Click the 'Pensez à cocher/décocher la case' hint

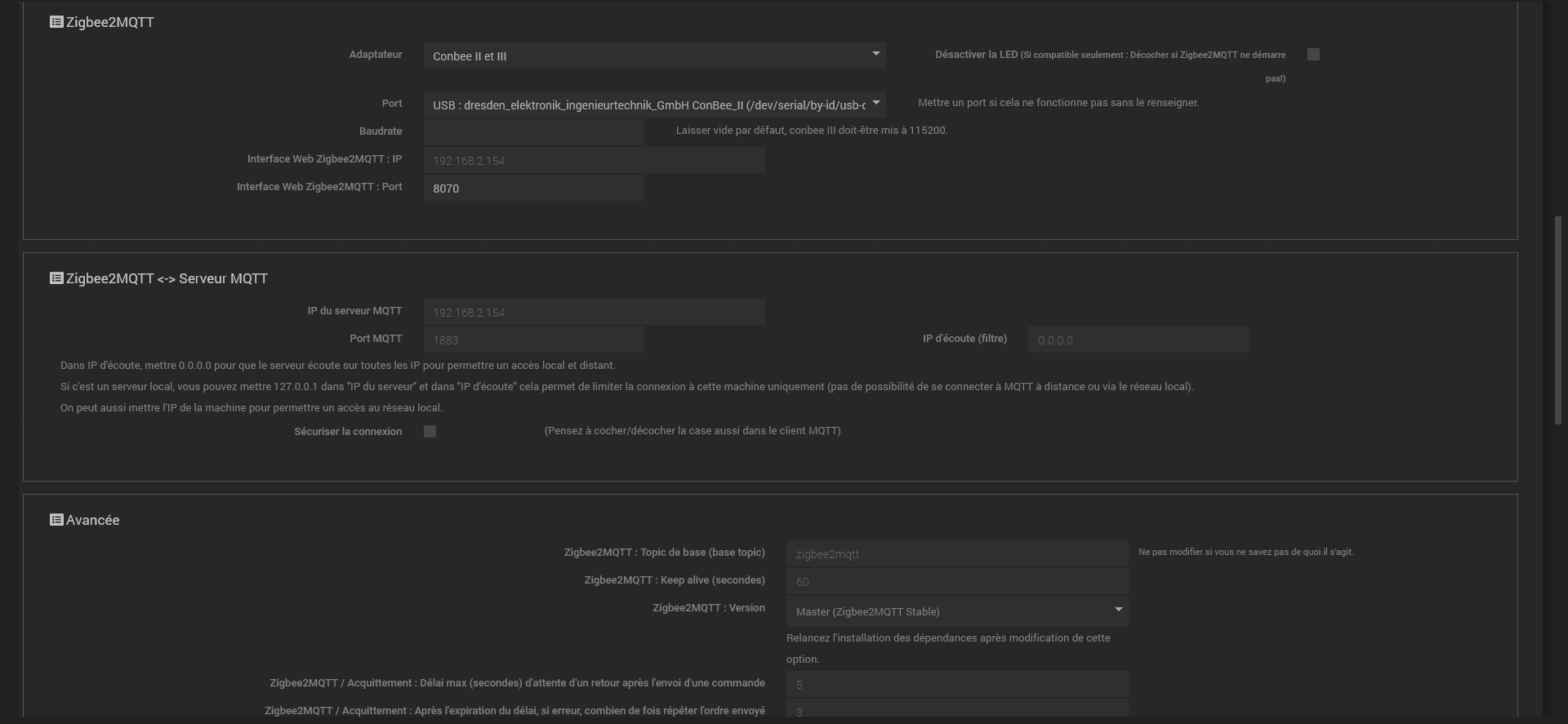coord(693,431)
